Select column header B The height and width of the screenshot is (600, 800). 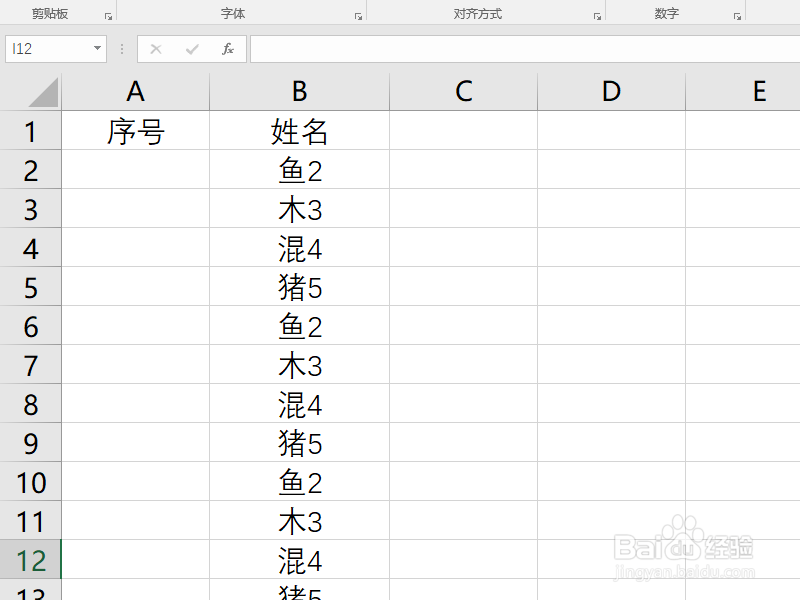coord(298,90)
